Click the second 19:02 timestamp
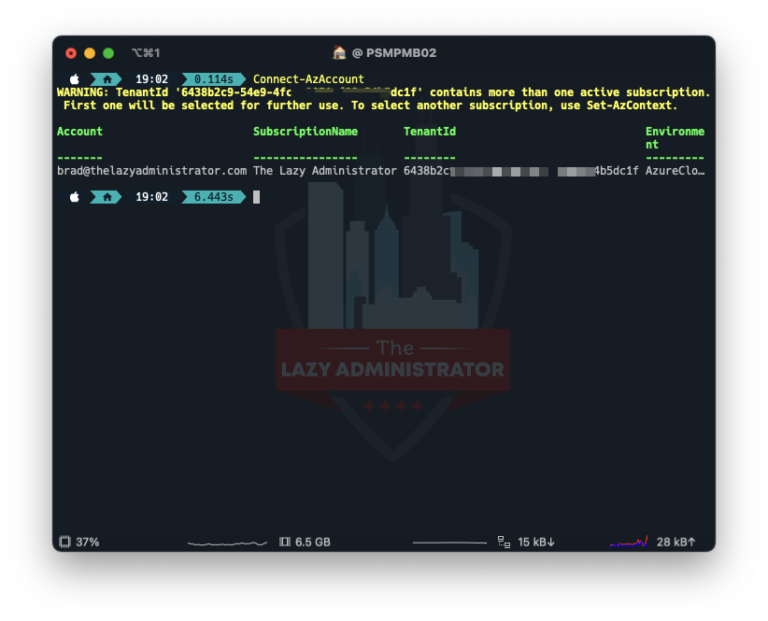The width and height of the screenshot is (768, 621). tap(152, 197)
